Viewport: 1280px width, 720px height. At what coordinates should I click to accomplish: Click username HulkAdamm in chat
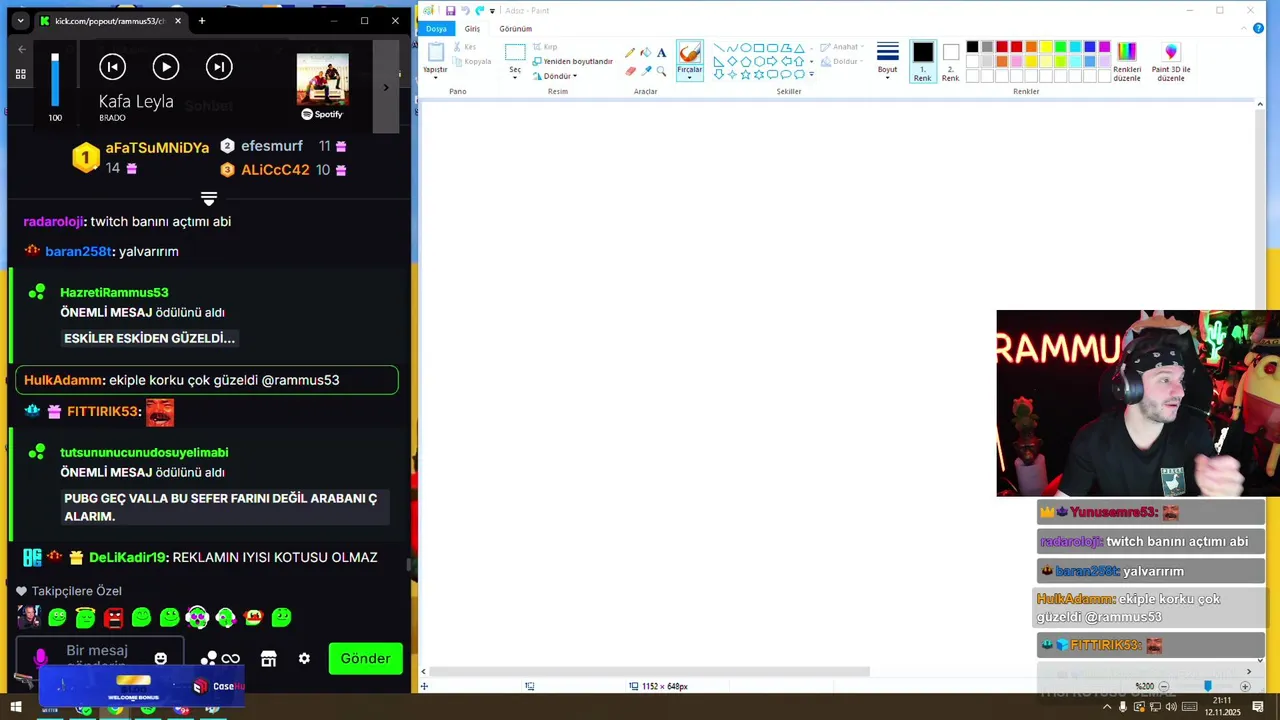tap(63, 380)
